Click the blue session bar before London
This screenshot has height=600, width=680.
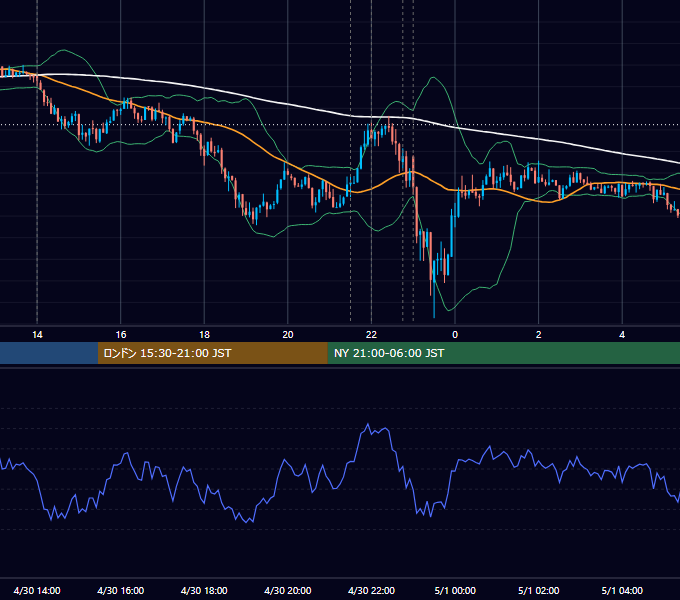[x=49, y=353]
